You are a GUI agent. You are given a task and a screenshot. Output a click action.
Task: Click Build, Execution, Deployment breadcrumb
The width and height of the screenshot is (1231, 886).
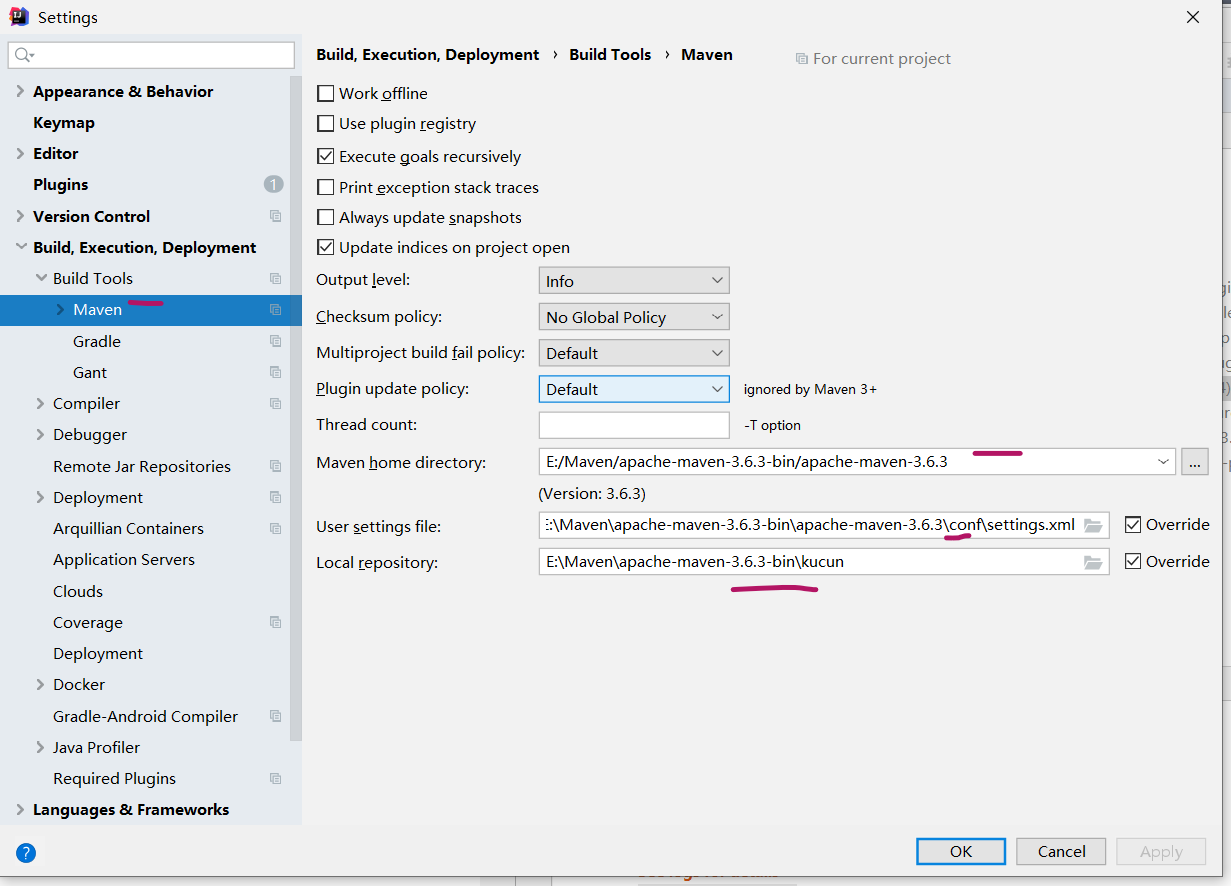(x=428, y=55)
